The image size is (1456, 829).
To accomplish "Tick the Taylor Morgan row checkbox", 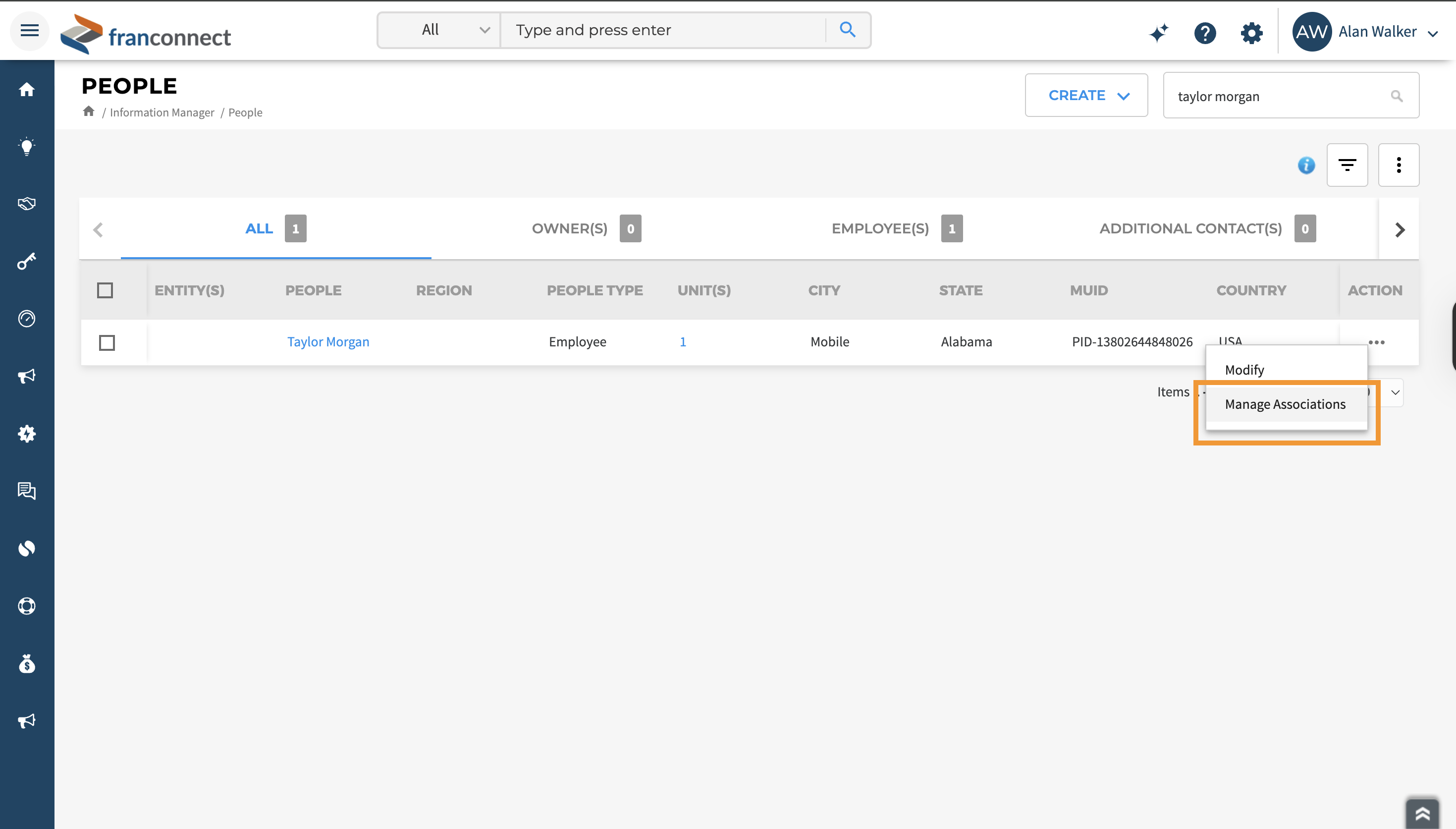I will 107,342.
